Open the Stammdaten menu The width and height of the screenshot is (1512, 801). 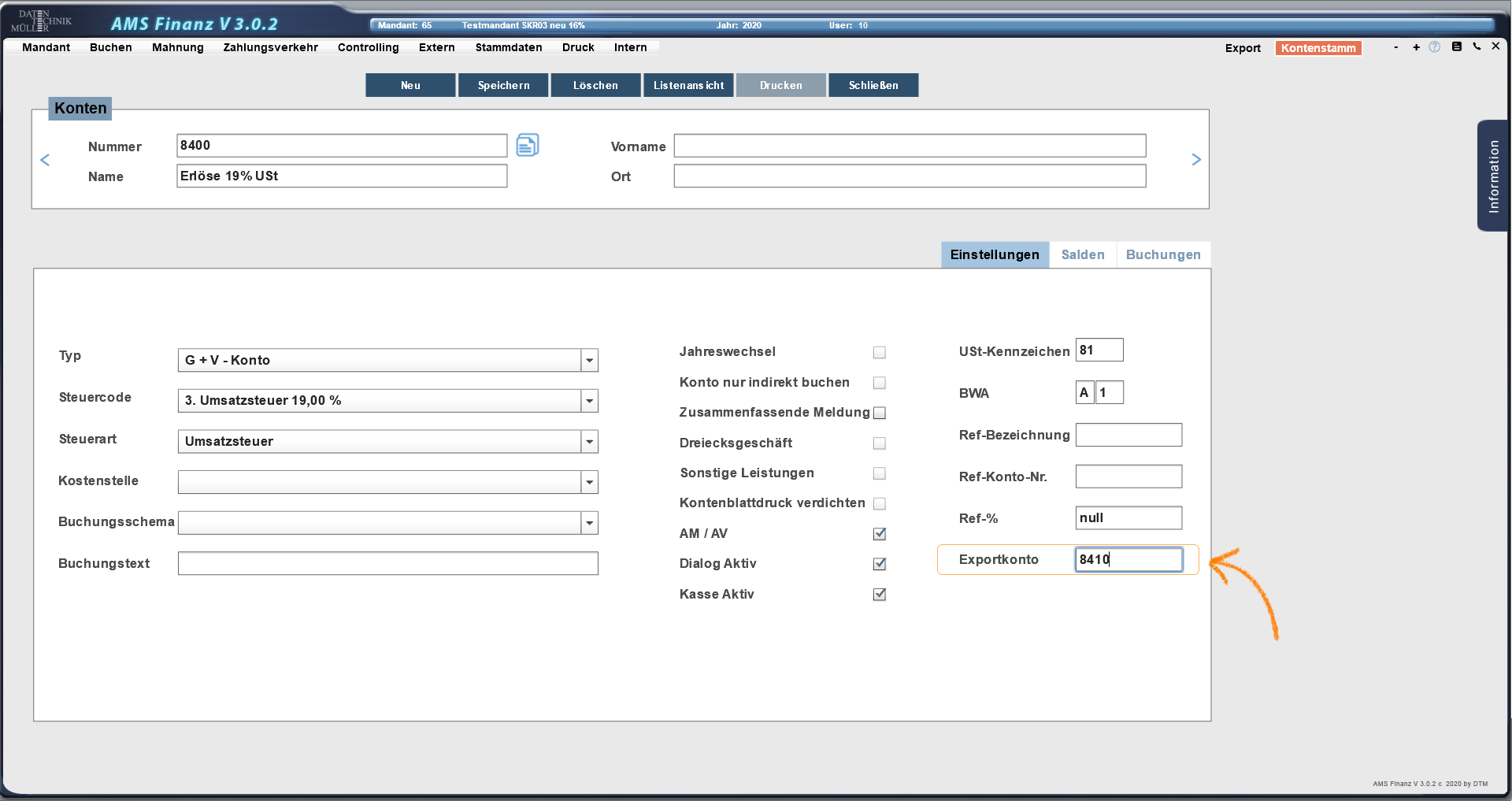click(508, 47)
